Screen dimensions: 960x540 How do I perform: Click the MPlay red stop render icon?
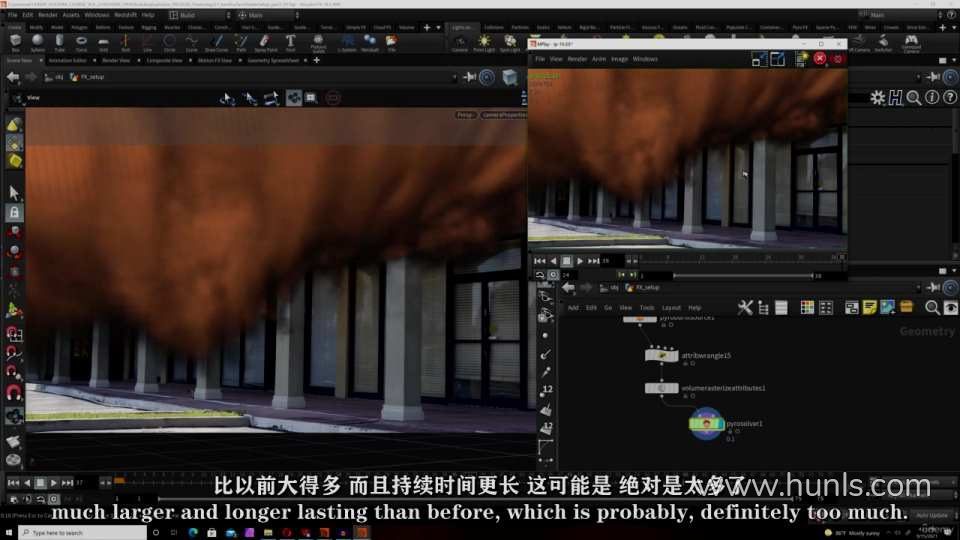[820, 59]
